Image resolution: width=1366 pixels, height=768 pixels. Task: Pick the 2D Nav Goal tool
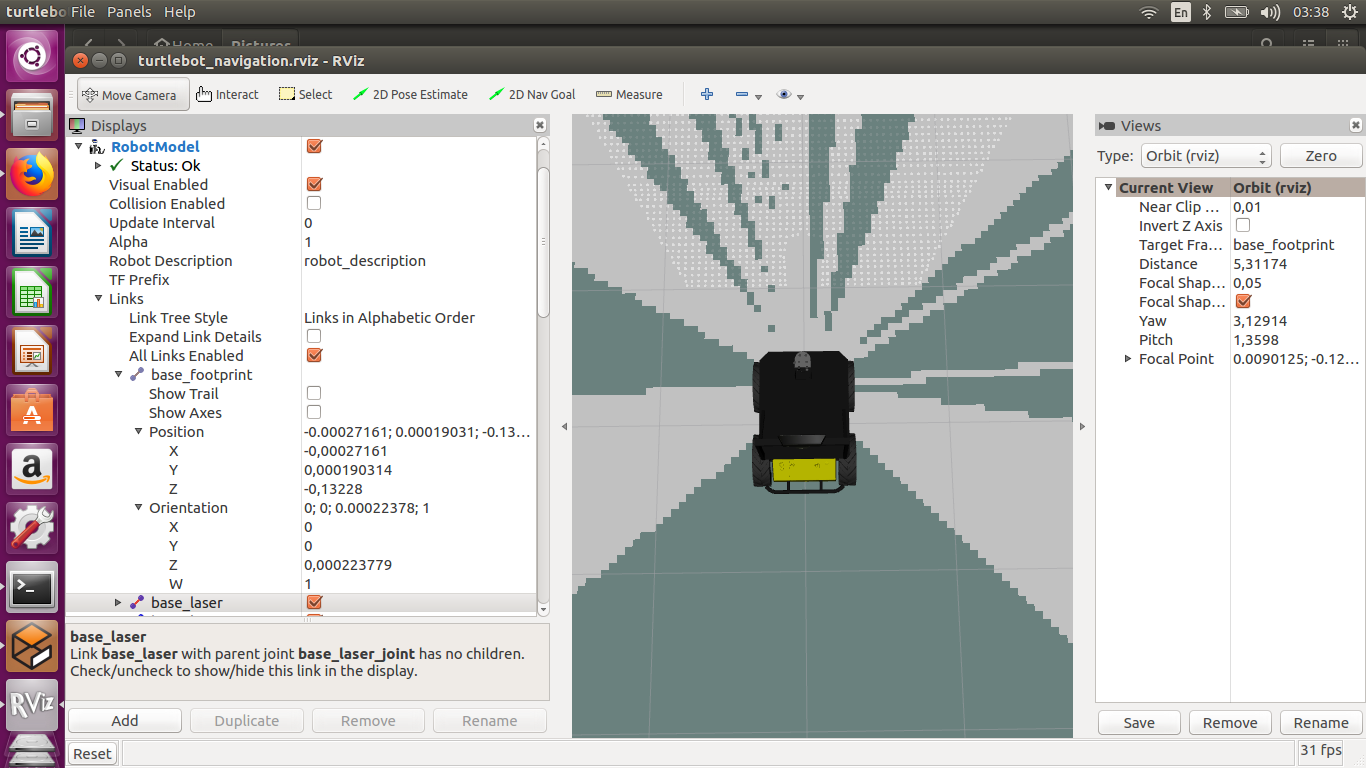[532, 95]
